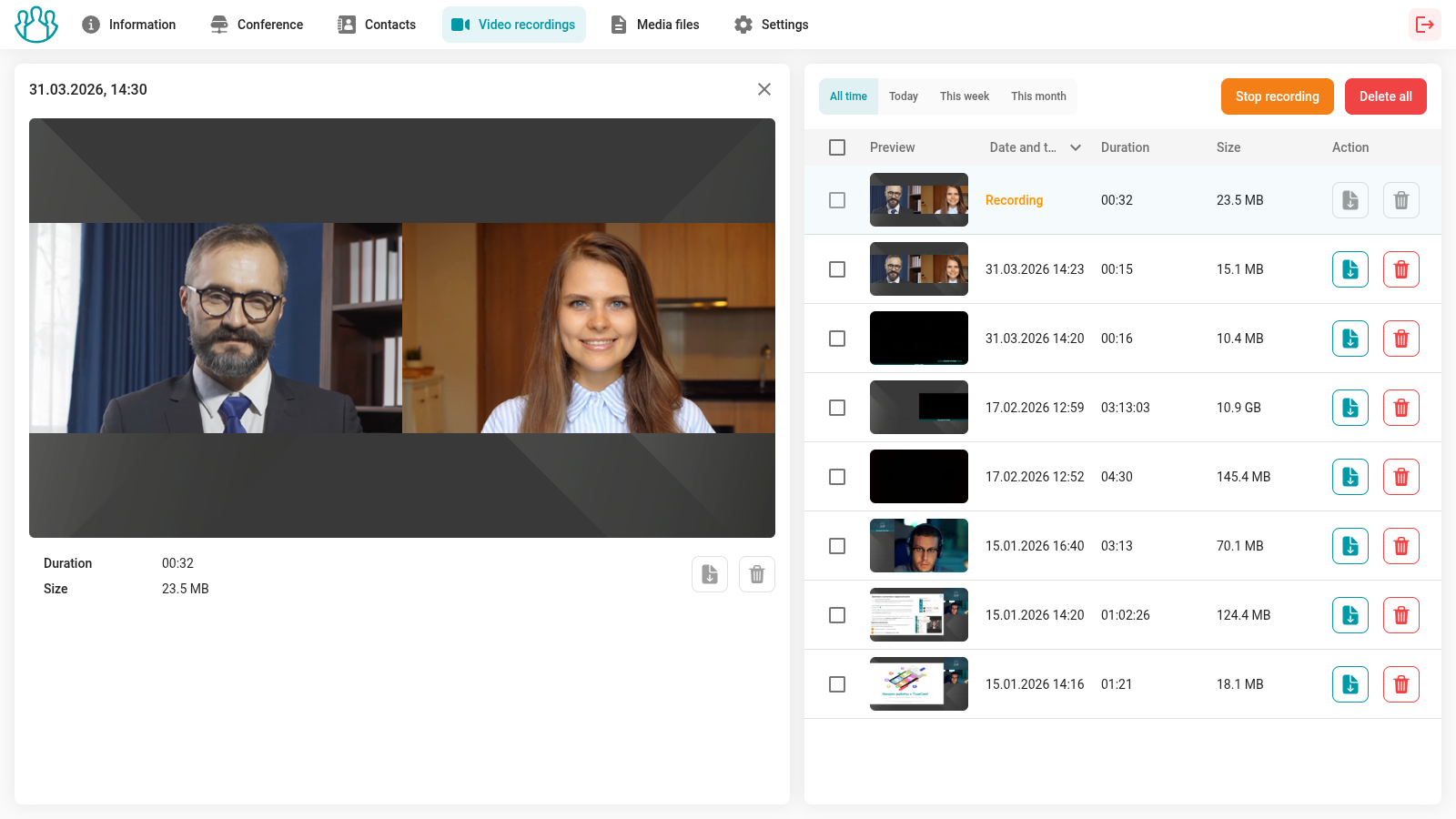
Task: Switch to the Conference tab
Action: pos(257,25)
